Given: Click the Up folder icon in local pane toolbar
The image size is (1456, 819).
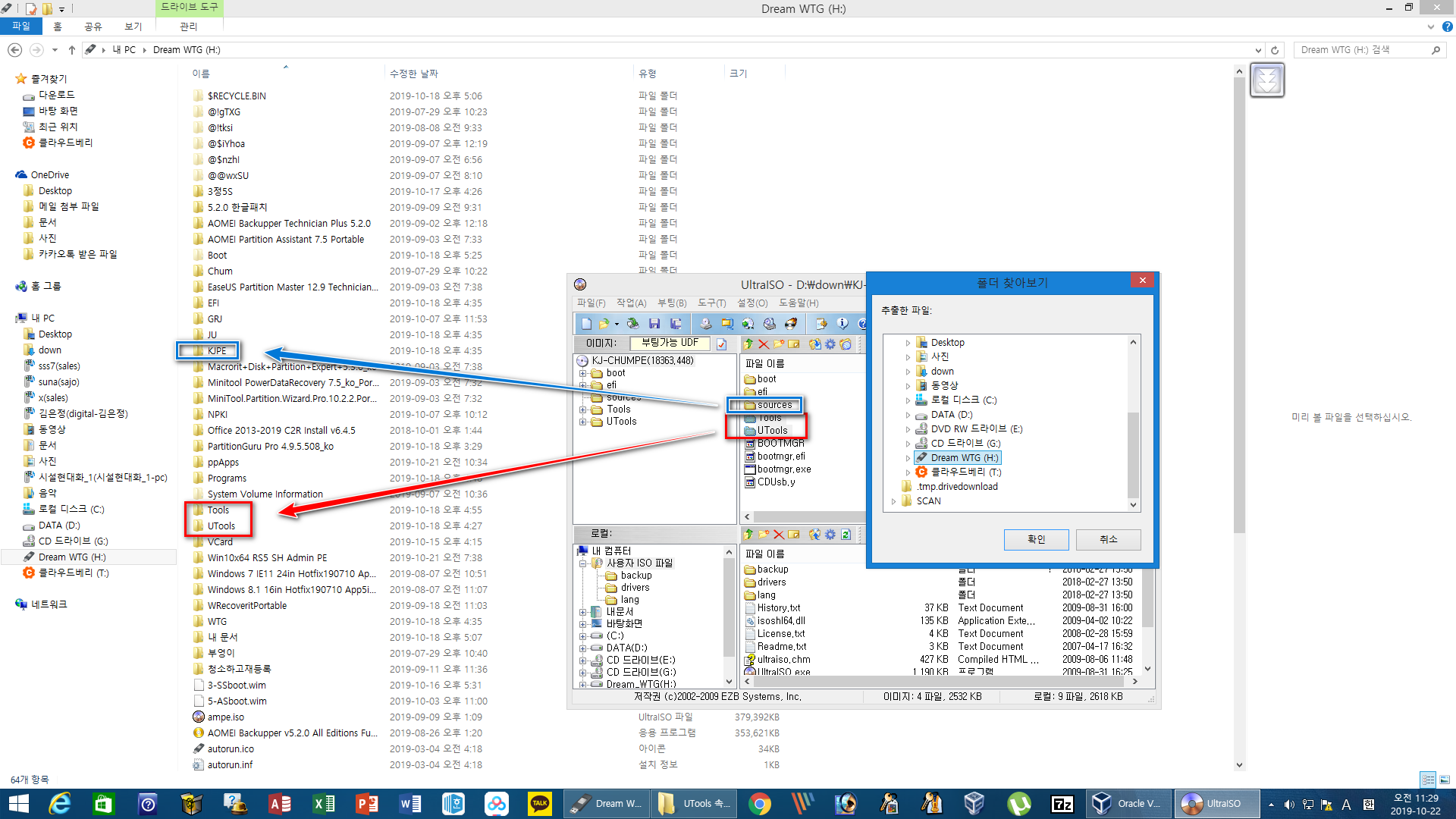Looking at the screenshot, I should (748, 535).
